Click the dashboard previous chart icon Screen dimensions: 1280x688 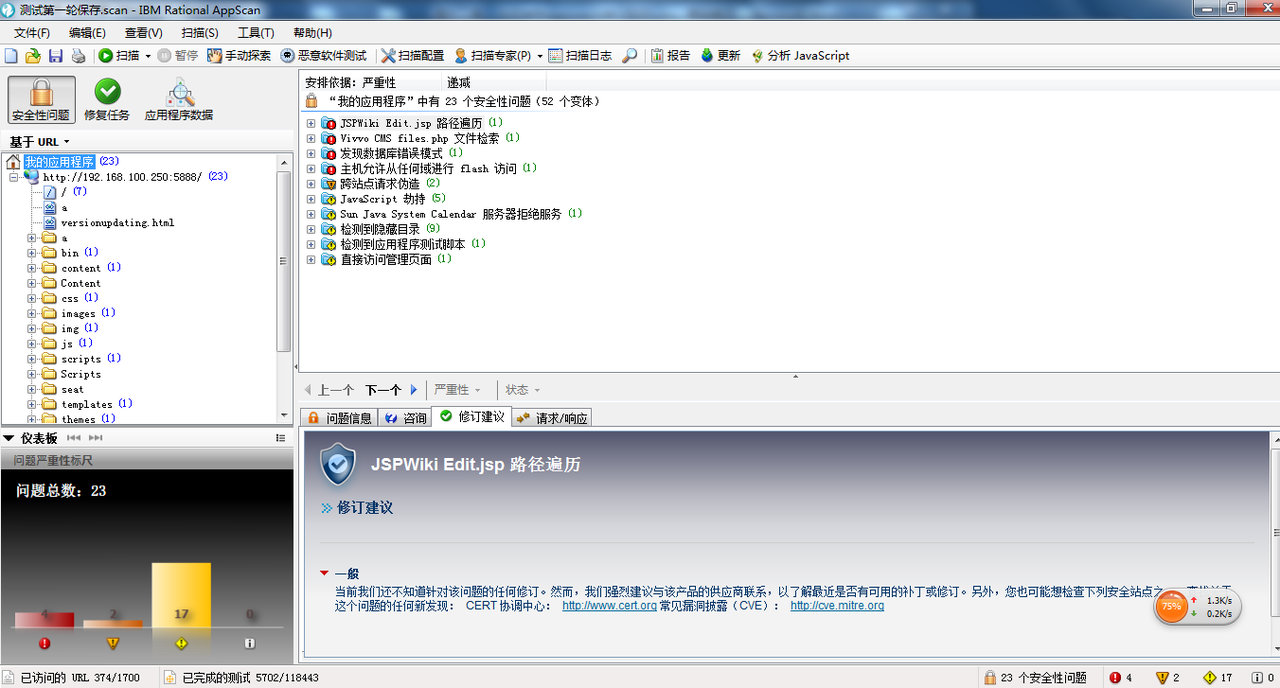pyautogui.click(x=74, y=438)
